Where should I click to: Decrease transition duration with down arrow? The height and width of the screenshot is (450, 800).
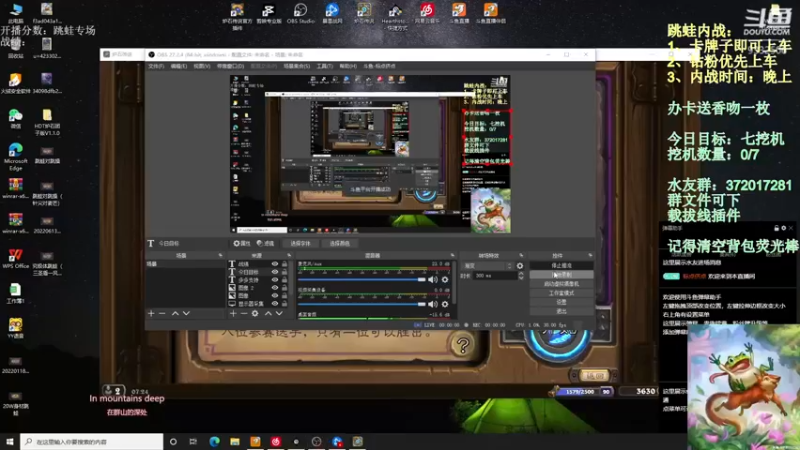point(521,278)
